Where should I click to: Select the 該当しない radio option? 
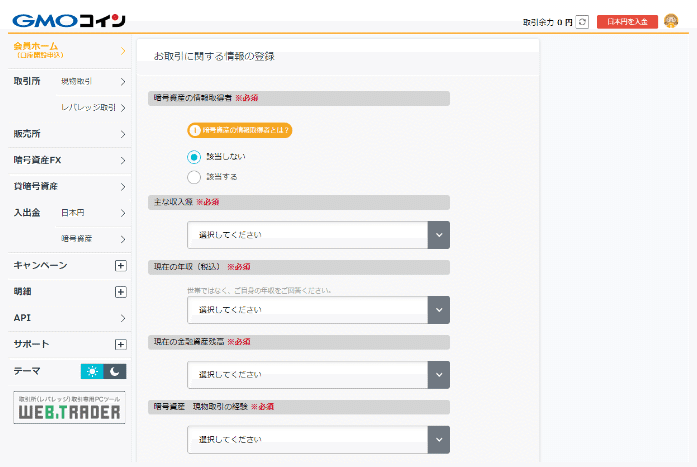pos(194,156)
